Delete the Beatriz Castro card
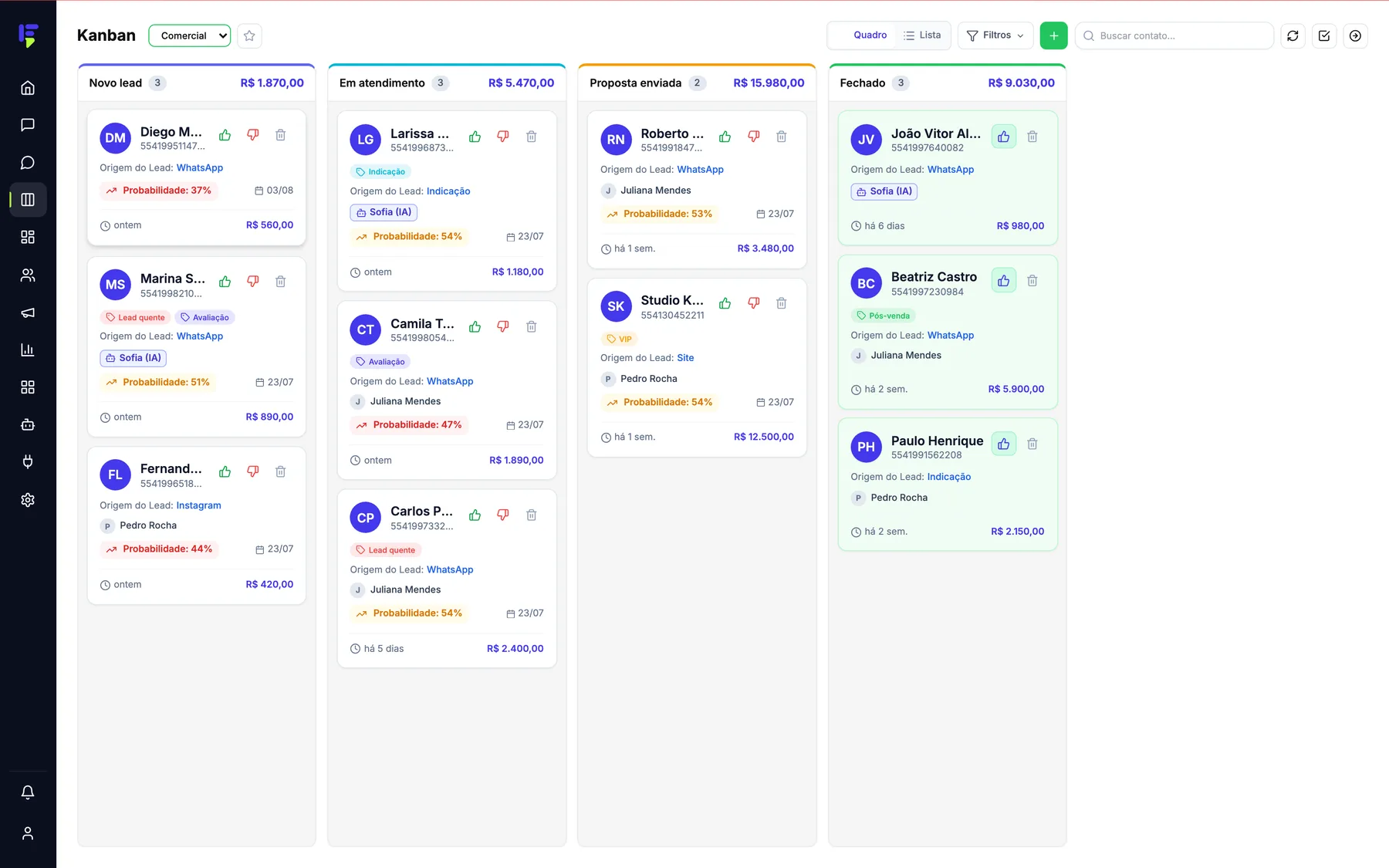1389x868 pixels. 1032,281
